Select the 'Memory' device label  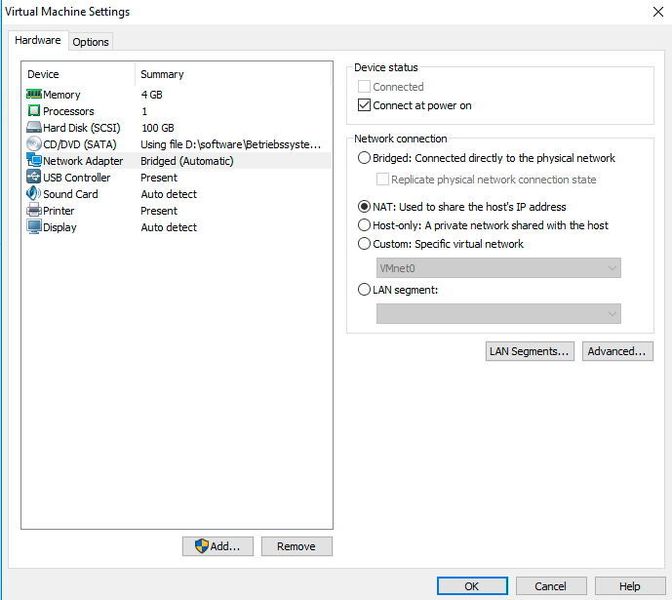tap(62, 95)
